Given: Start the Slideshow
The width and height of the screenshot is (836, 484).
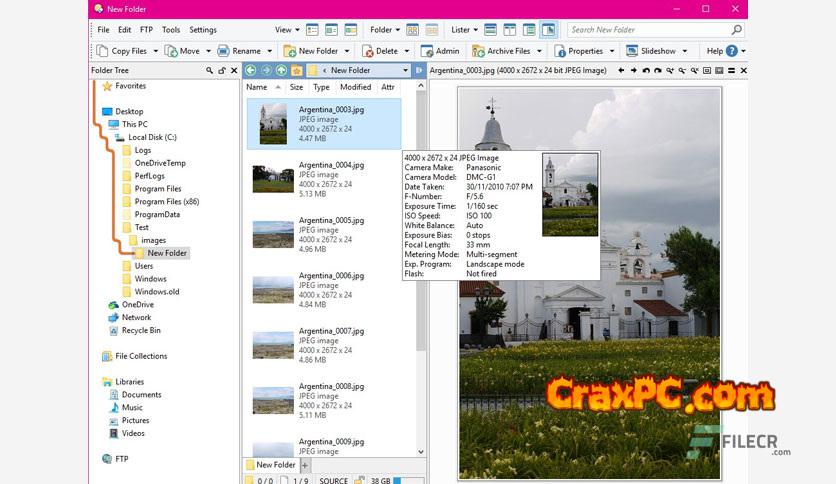Looking at the screenshot, I should coord(650,51).
